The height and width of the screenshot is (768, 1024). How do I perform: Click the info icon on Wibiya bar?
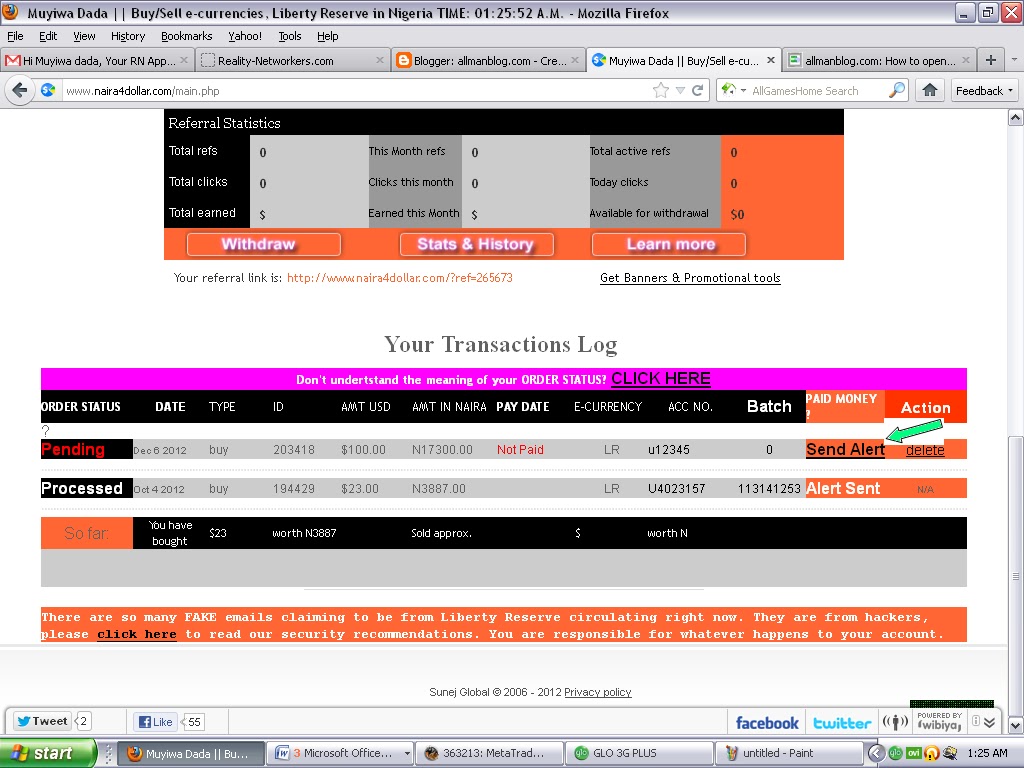[x=976, y=721]
